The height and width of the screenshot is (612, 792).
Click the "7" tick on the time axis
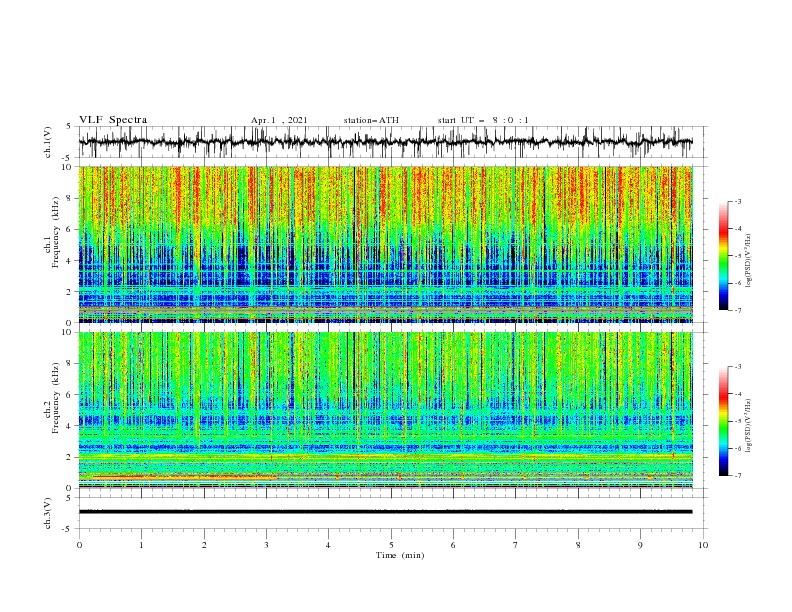point(516,545)
